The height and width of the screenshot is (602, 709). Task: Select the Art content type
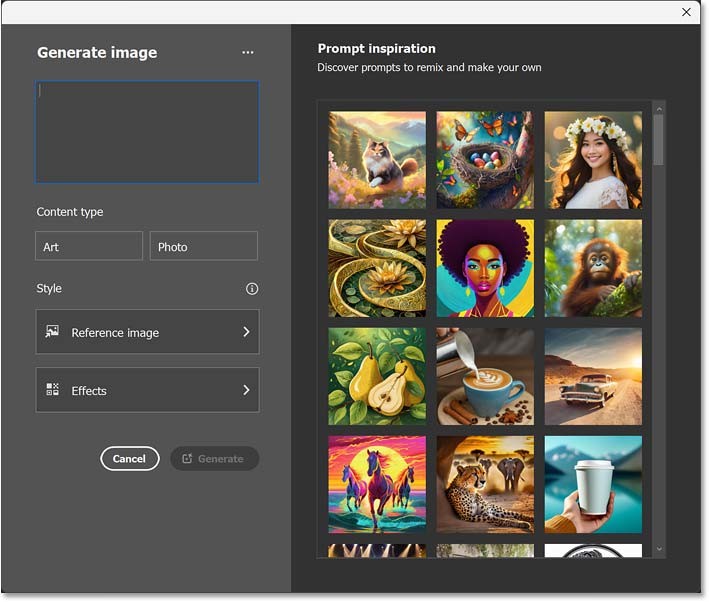pos(89,246)
